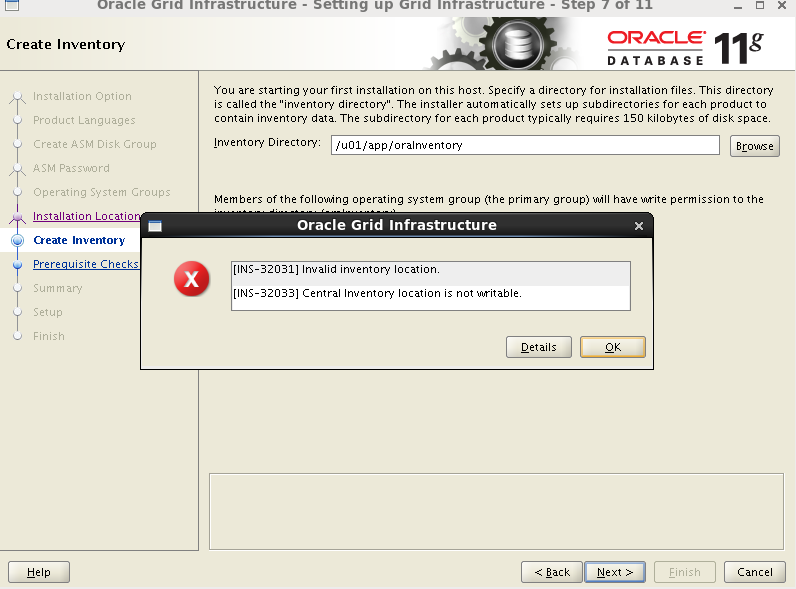This screenshot has height=589, width=796.
Task: Click the Prerequisite Checks step bullet icon
Action: [x=18, y=264]
